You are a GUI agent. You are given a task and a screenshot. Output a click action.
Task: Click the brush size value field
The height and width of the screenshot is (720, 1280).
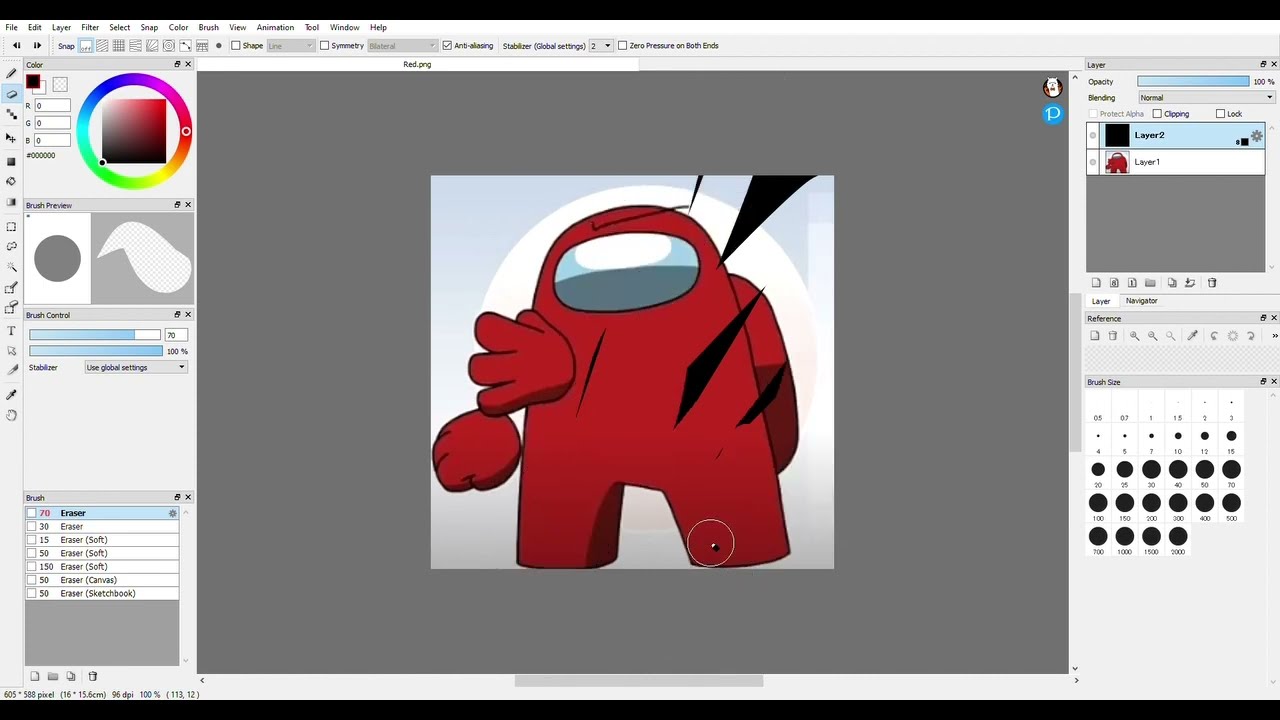pyautogui.click(x=176, y=335)
